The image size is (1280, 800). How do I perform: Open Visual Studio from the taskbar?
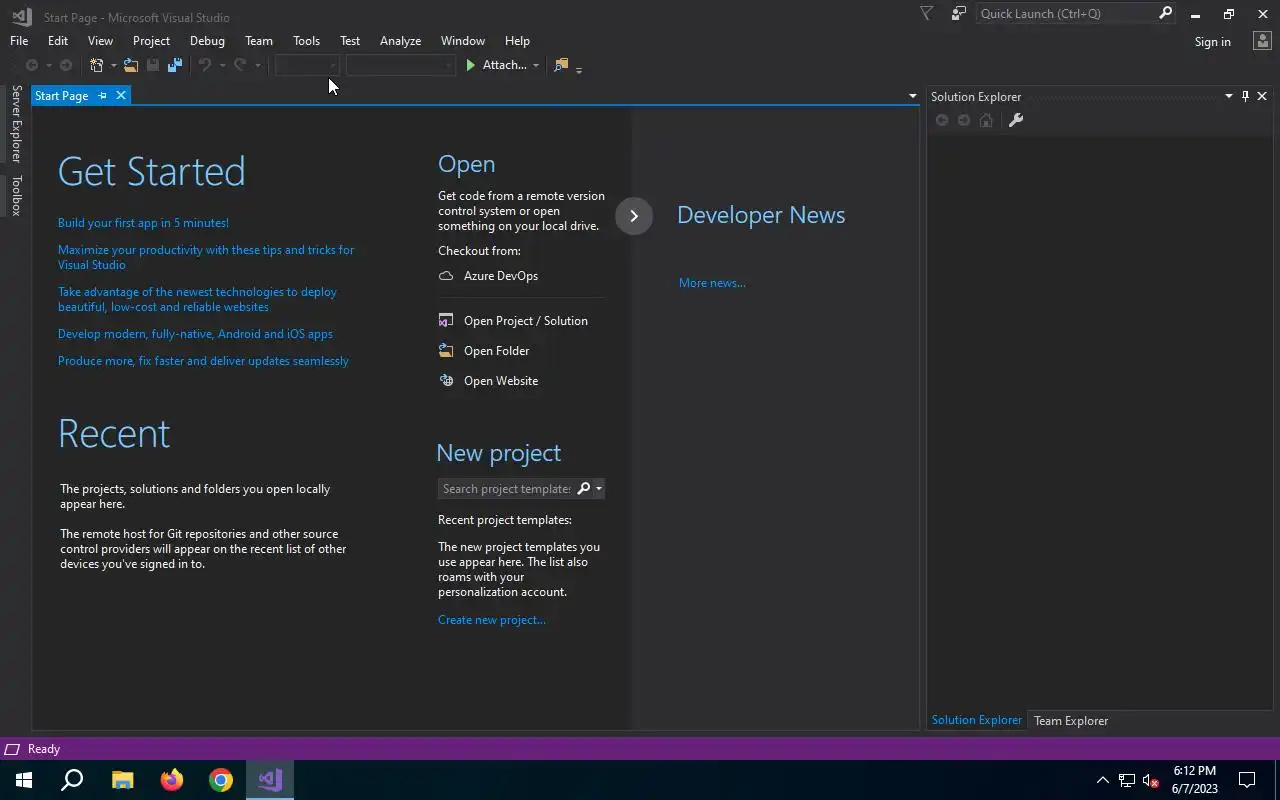(x=270, y=779)
